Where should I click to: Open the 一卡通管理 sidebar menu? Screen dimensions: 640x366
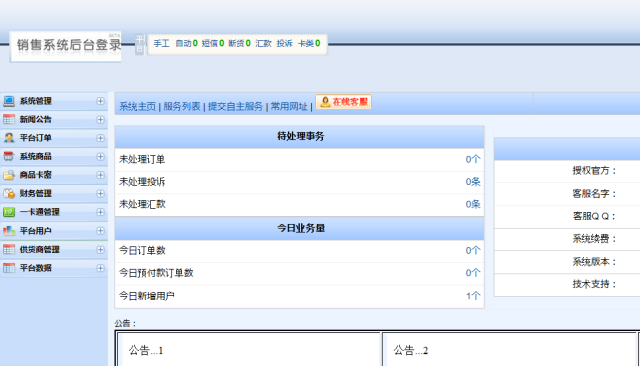coord(54,212)
